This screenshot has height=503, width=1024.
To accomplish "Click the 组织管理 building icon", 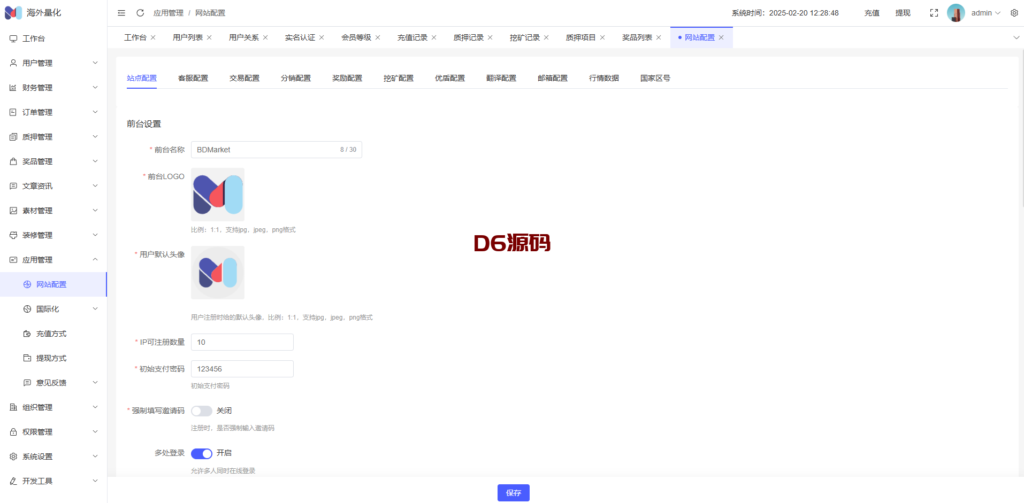I will click(x=13, y=408).
